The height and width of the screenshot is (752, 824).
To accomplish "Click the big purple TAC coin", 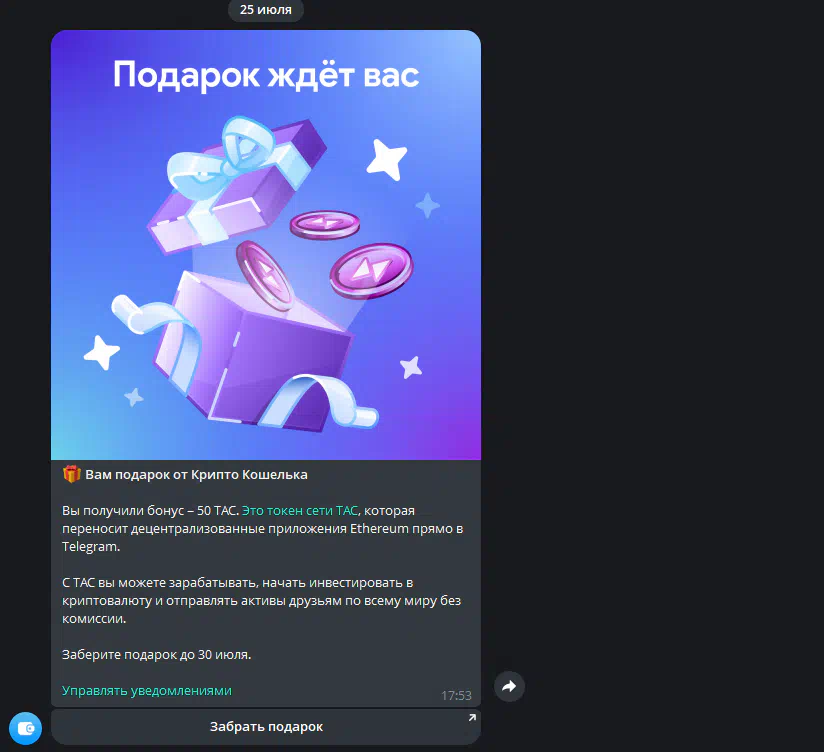I will click(372, 271).
